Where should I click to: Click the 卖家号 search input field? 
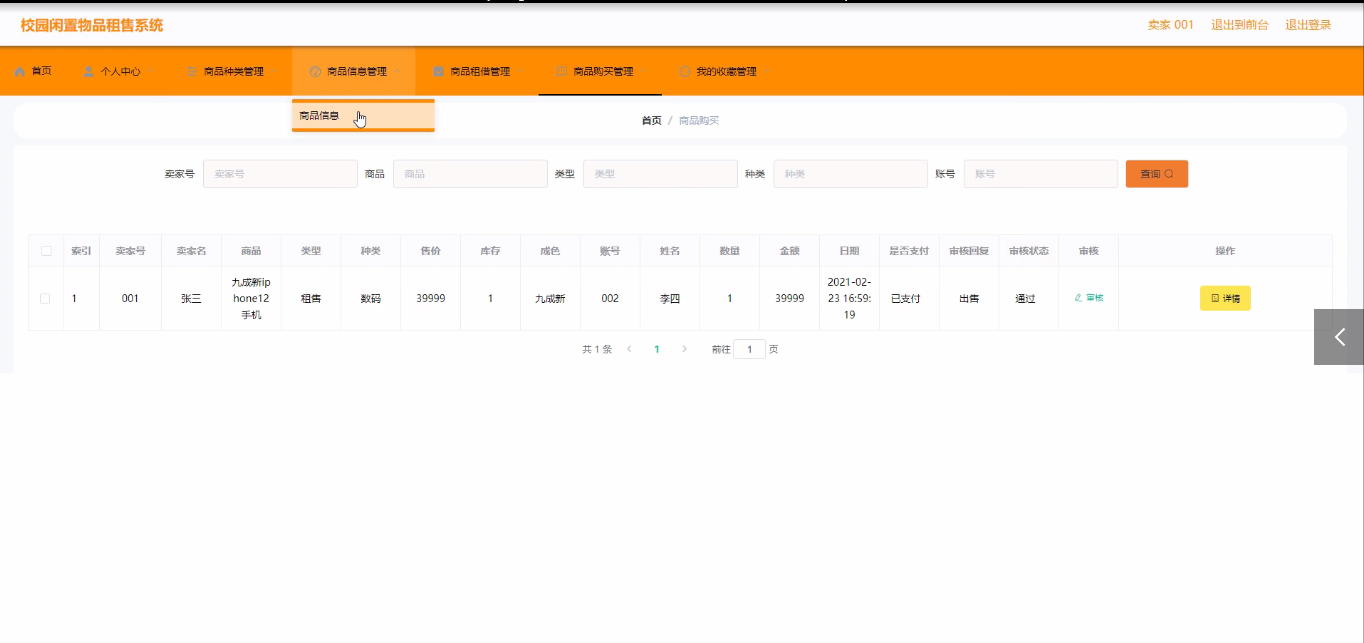(x=280, y=174)
